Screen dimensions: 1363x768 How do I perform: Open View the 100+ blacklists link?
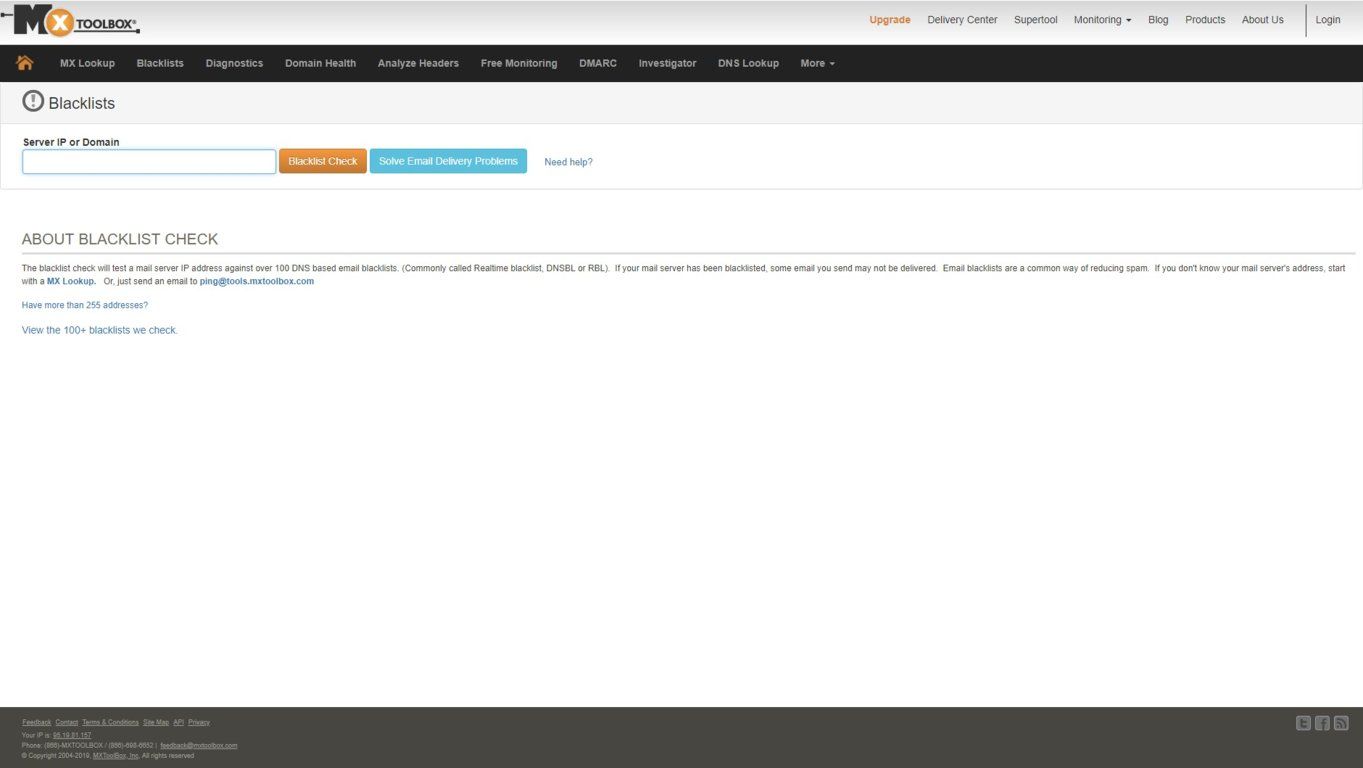pyautogui.click(x=100, y=330)
